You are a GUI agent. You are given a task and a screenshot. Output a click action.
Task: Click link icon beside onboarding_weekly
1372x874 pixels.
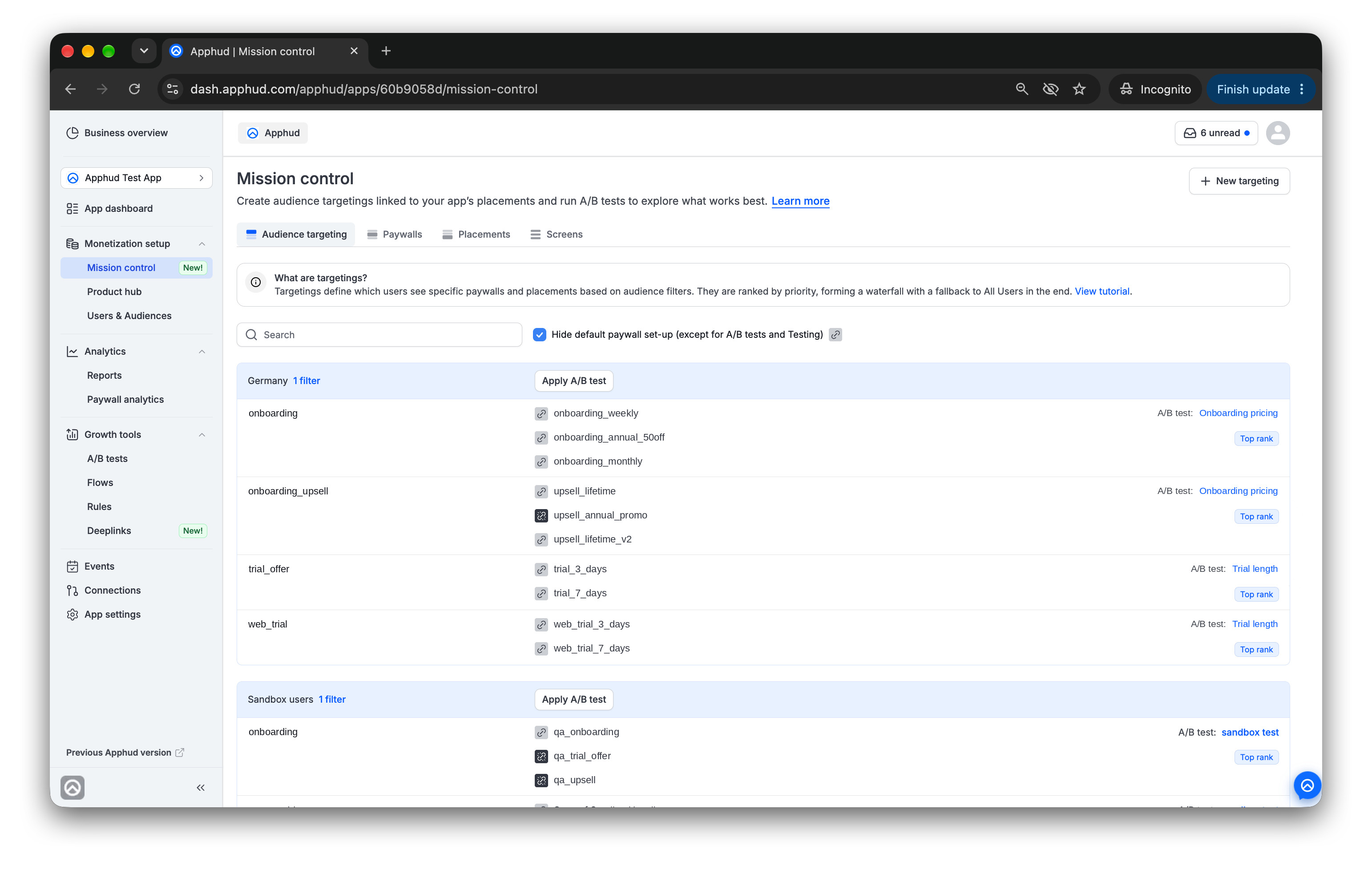point(541,413)
